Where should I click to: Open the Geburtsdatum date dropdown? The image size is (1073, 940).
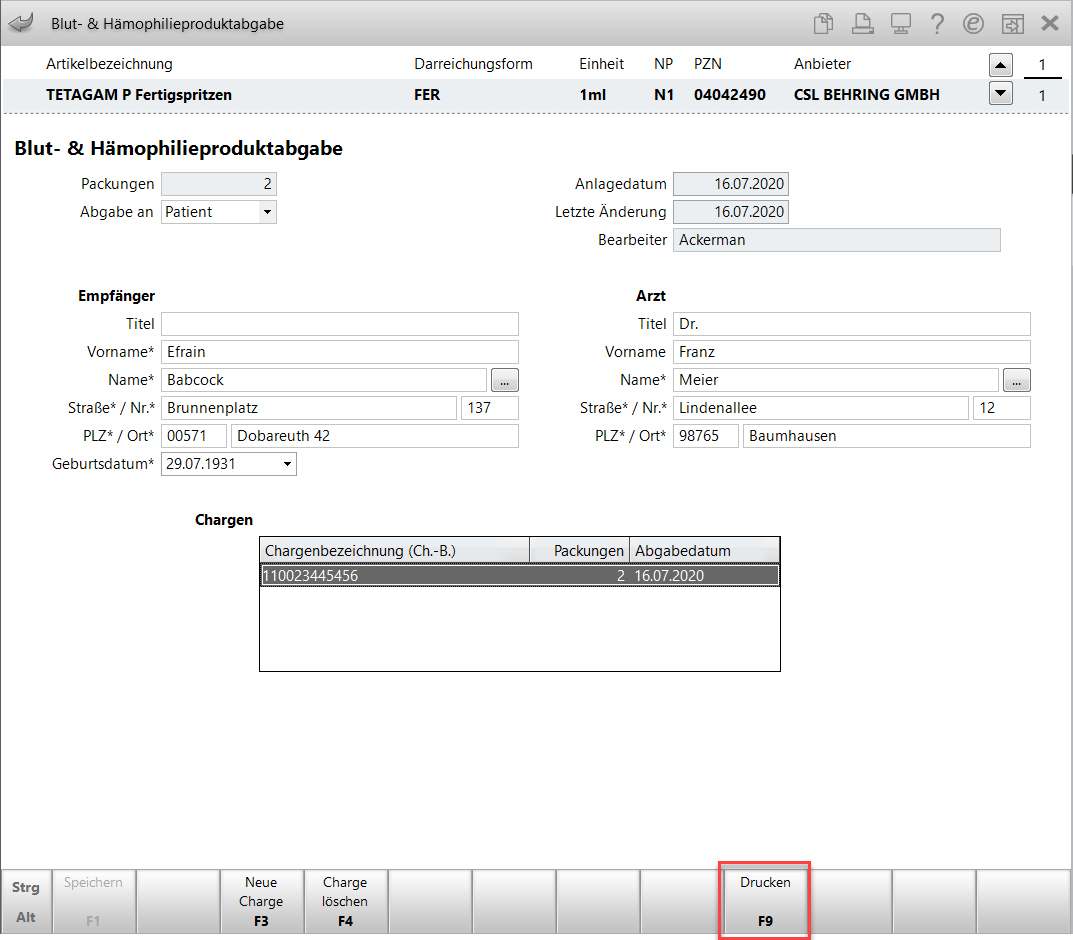click(287, 464)
